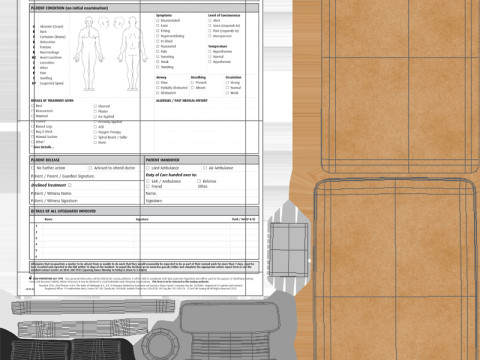Click 'Laceration' in the injury legend
Image resolution: width=480 pixels, height=360 pixels.
47,63
